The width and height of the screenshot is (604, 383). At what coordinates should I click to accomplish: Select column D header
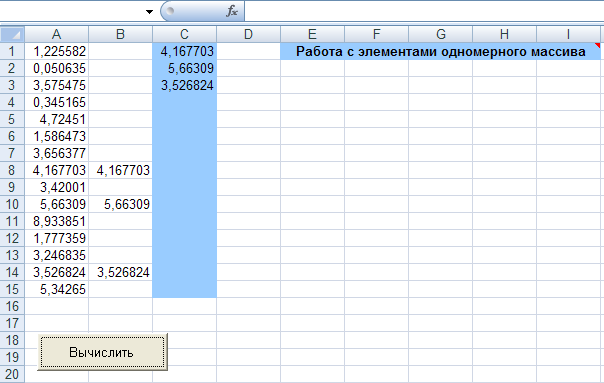248,34
